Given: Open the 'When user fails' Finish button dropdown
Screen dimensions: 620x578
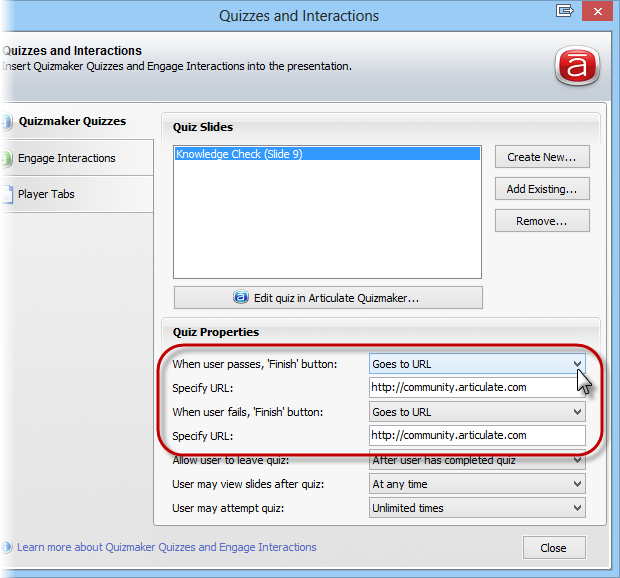Looking at the screenshot, I should (477, 412).
